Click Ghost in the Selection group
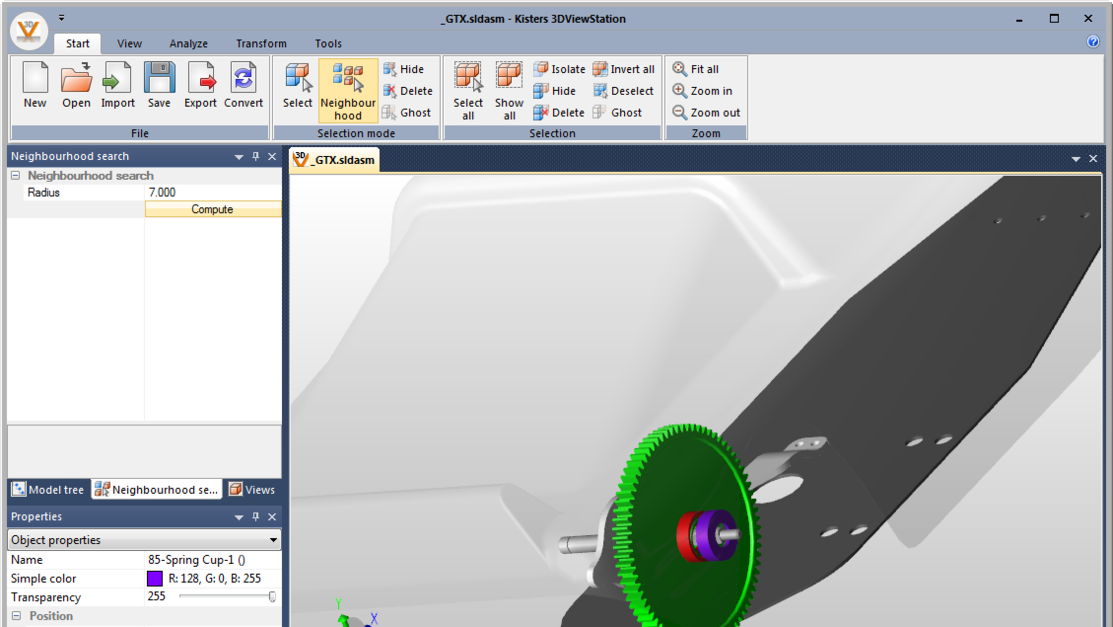The width and height of the screenshot is (1113, 627). click(x=617, y=112)
